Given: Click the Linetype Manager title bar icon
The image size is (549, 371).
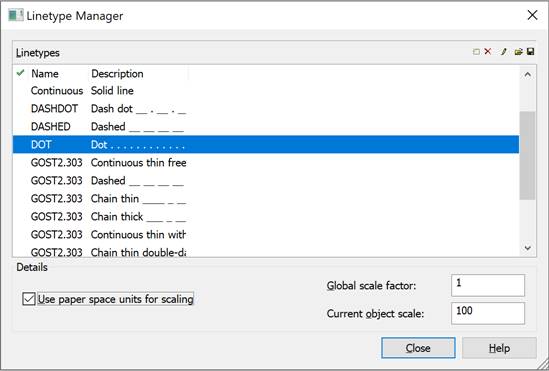Looking at the screenshot, I should coord(16,16).
